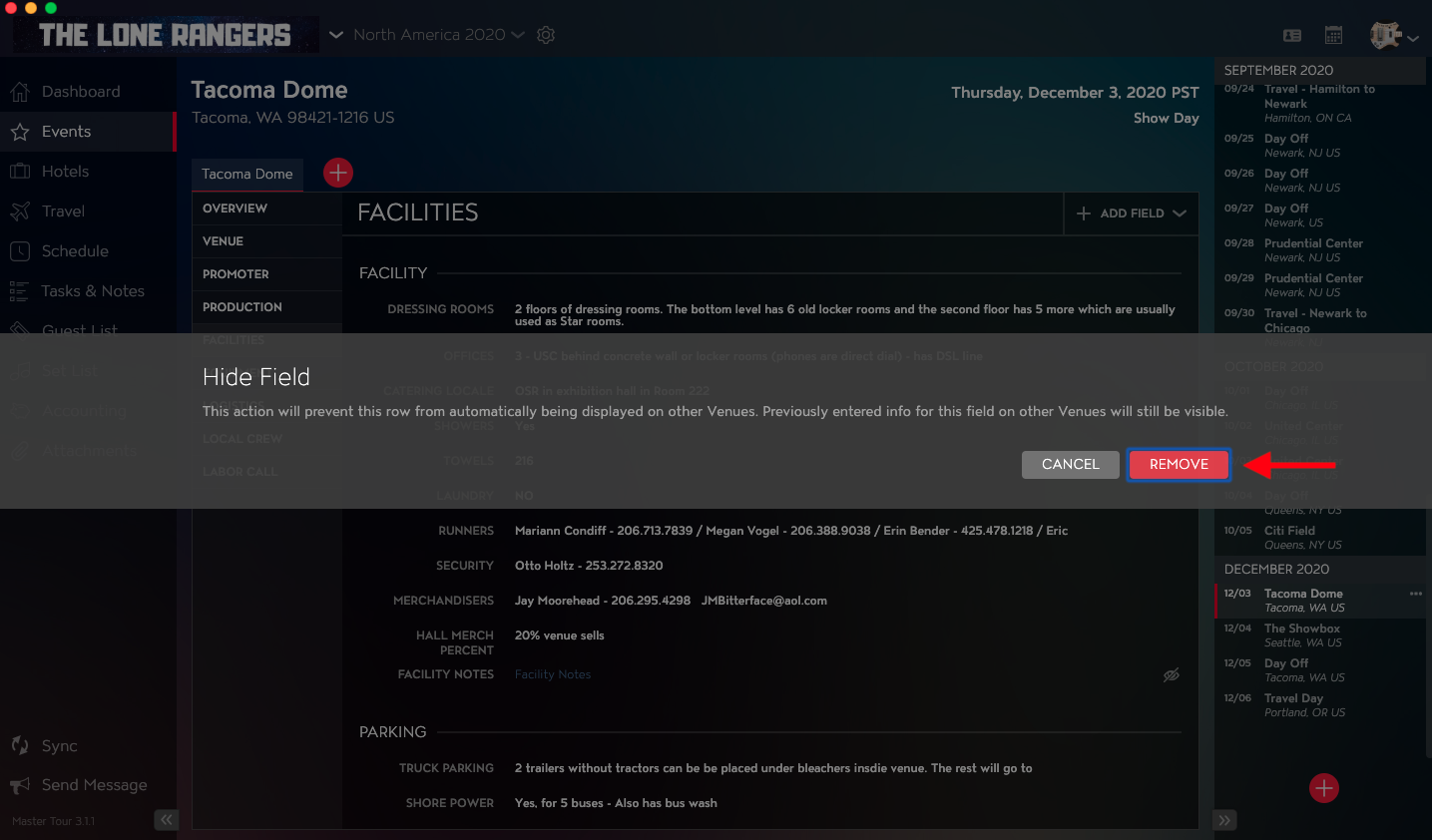Select Travel Day to Portland on 12/06

1319,705
